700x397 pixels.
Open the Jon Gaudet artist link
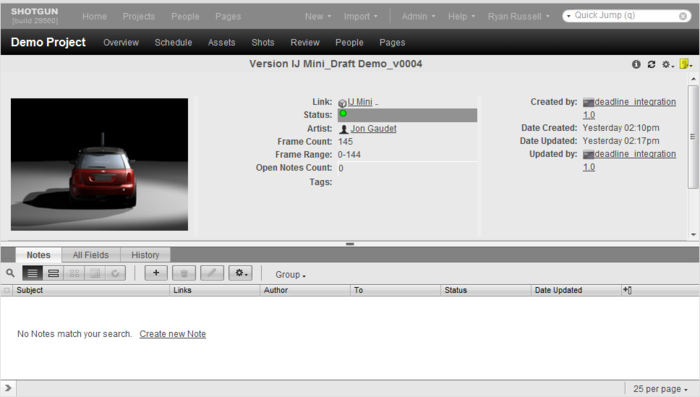(373, 129)
